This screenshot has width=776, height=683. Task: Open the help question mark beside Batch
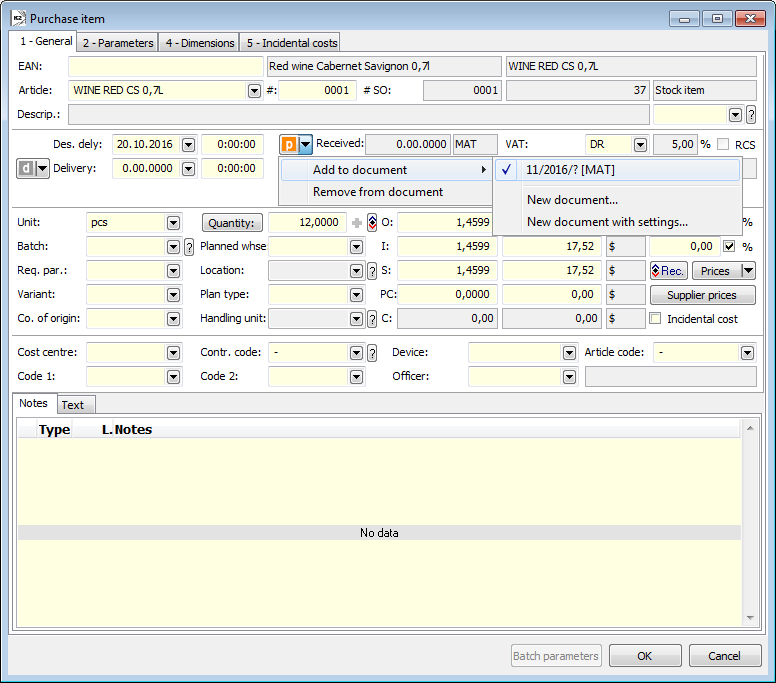pos(189,247)
